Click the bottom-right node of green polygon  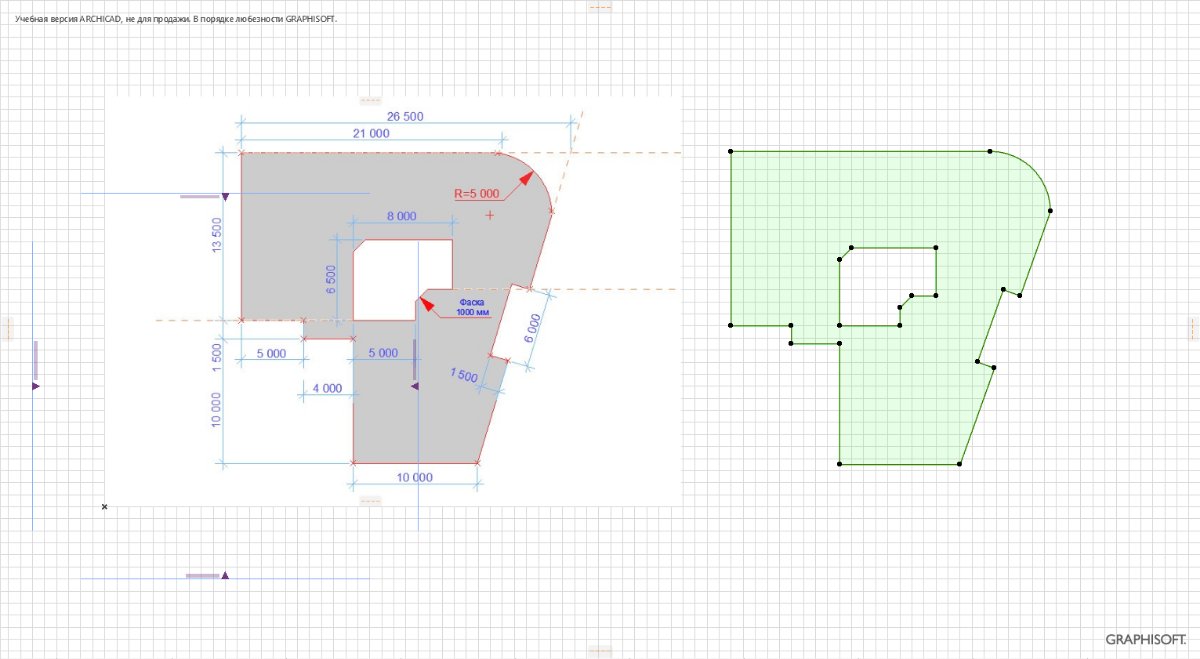pyautogui.click(x=960, y=464)
